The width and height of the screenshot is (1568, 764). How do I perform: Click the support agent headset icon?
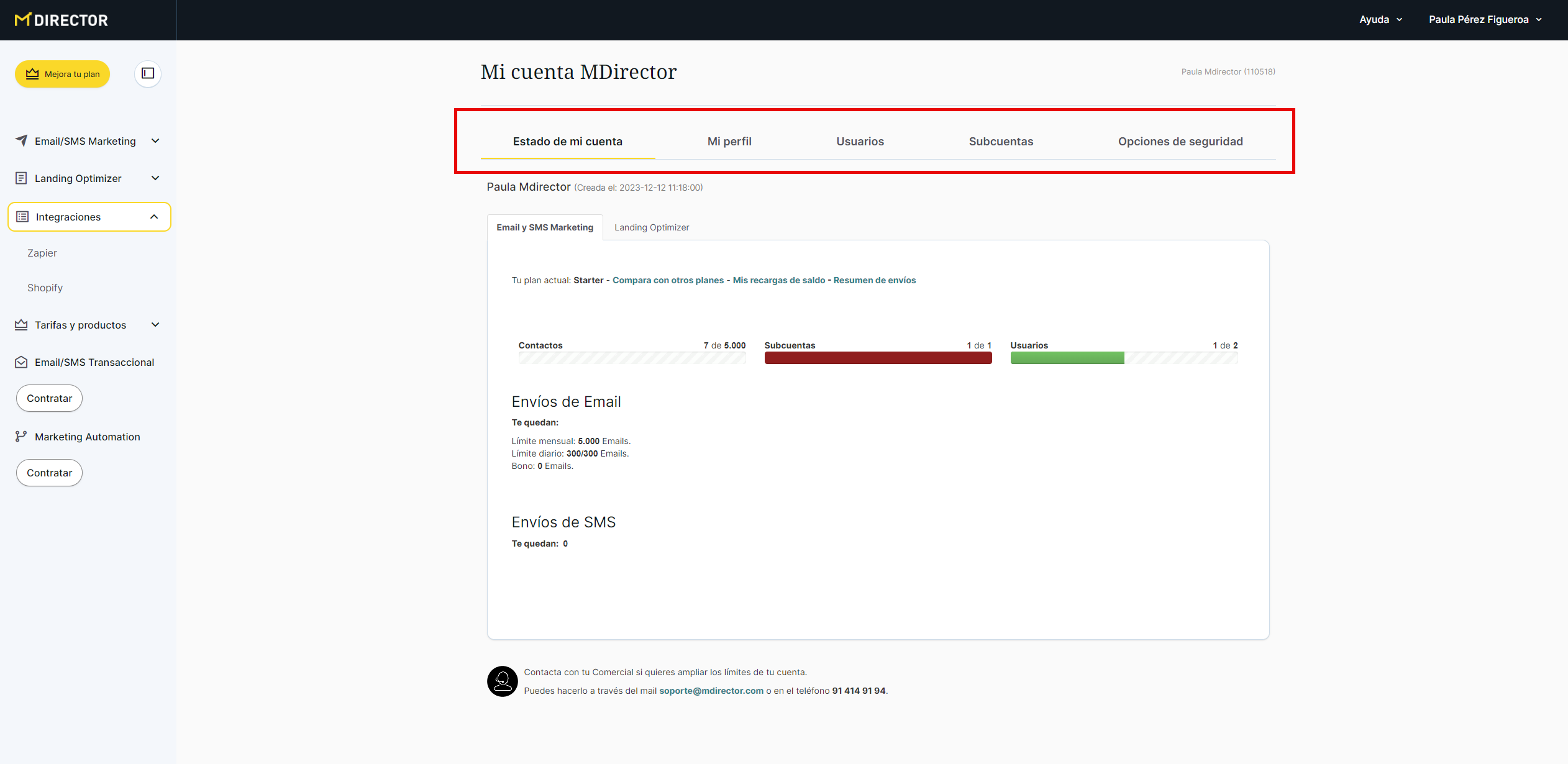click(502, 681)
